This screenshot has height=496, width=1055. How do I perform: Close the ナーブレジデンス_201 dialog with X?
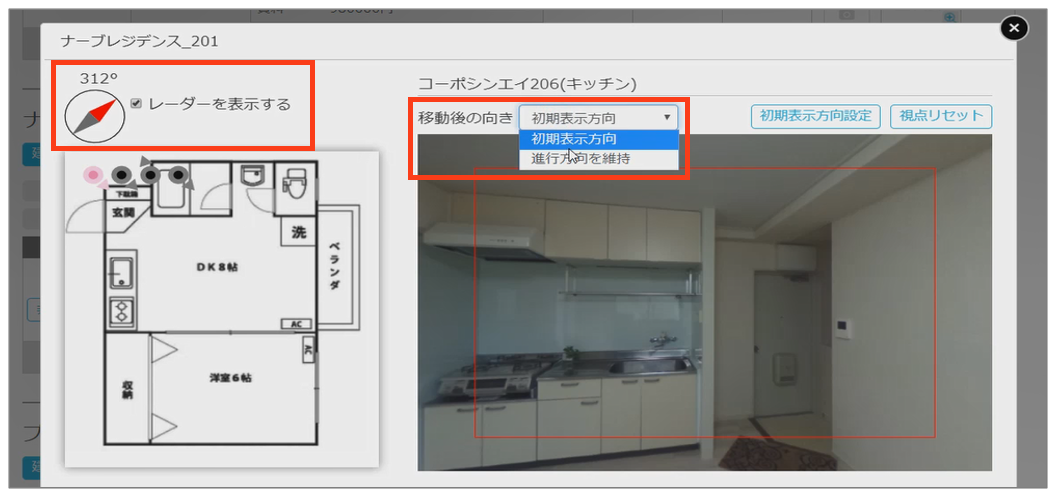coord(1015,28)
